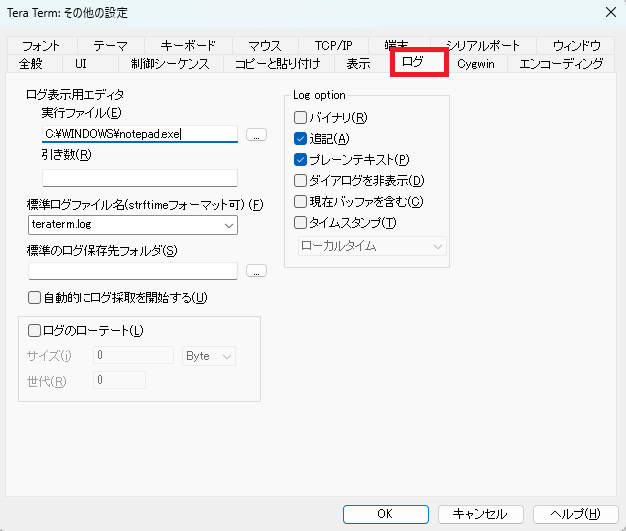Uncheck the 追記 option
626x531 pixels.
click(301, 139)
